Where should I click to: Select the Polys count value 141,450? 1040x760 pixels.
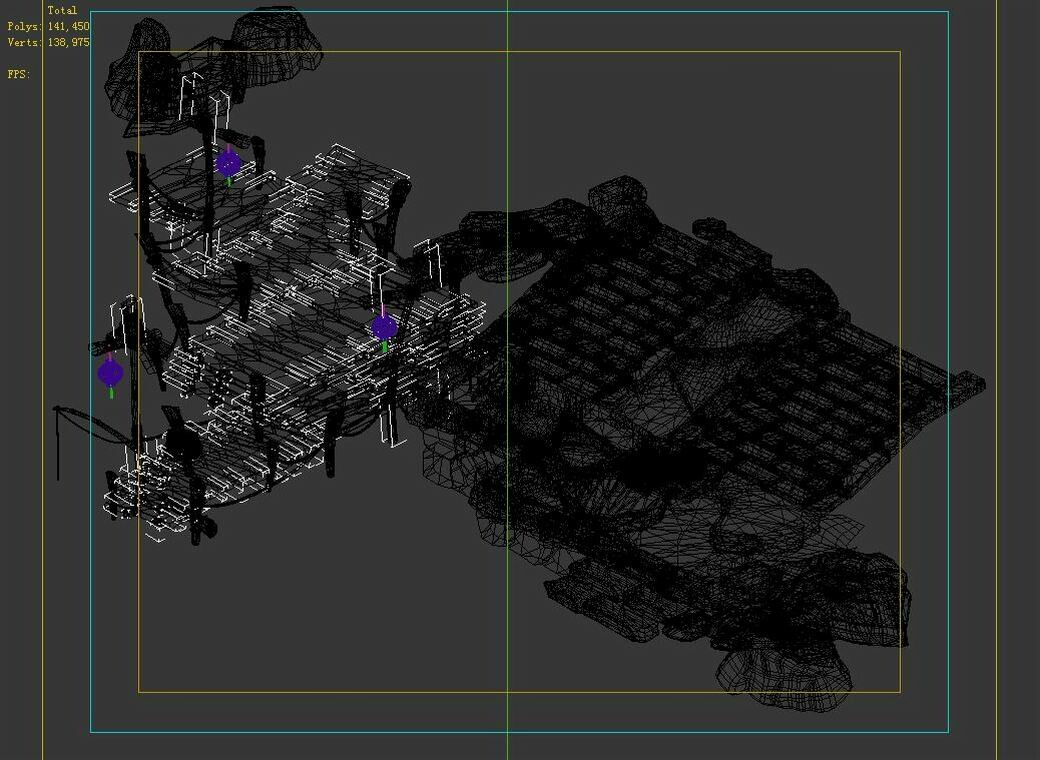68,27
